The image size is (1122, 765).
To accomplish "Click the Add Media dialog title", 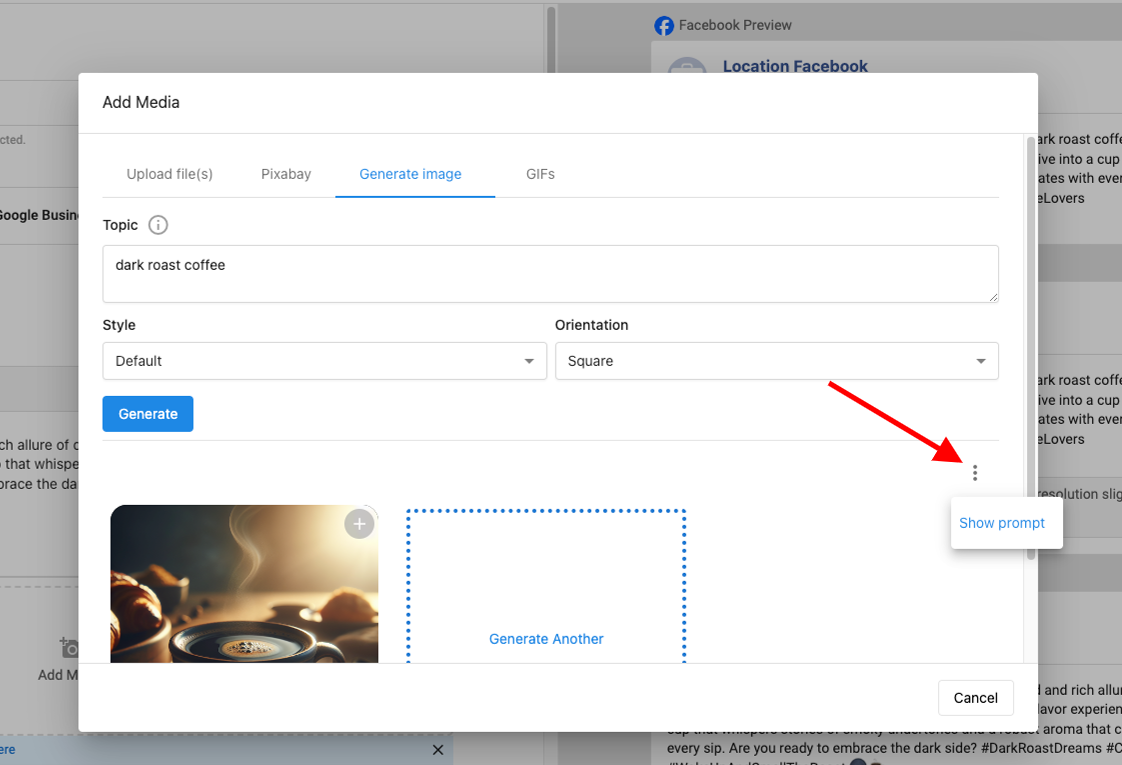I will pyautogui.click(x=141, y=102).
